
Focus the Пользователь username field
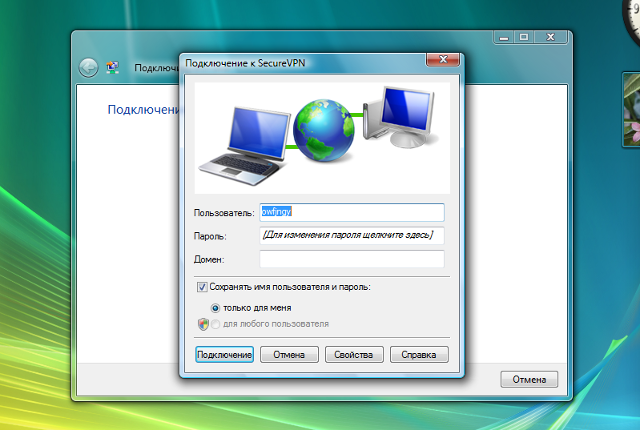click(352, 212)
